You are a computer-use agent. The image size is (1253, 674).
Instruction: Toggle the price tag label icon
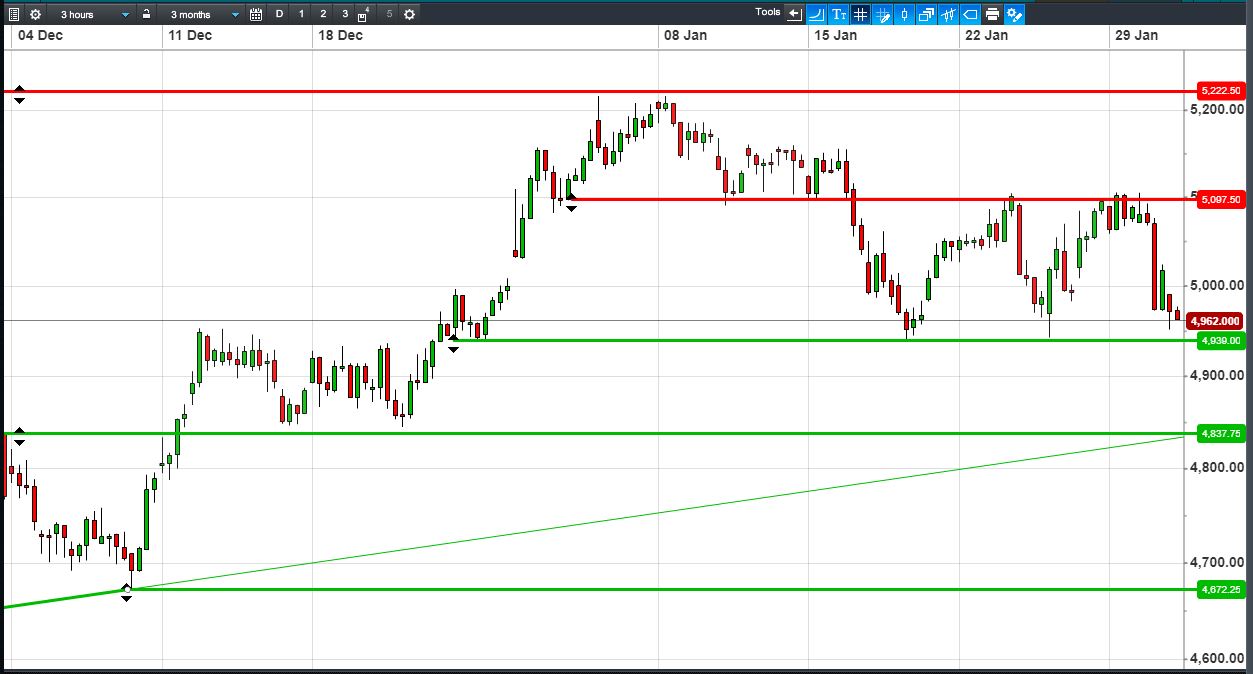(x=970, y=14)
